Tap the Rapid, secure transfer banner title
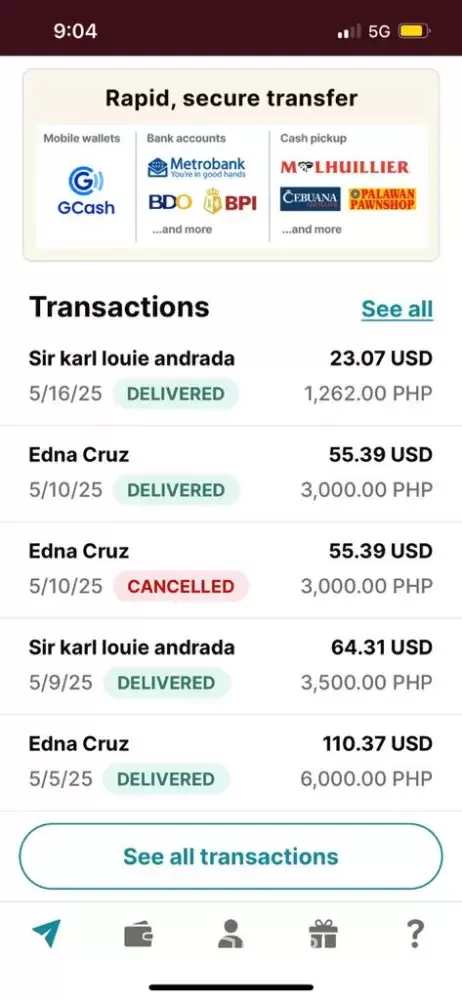Image resolution: width=462 pixels, height=1000 pixels. (231, 98)
